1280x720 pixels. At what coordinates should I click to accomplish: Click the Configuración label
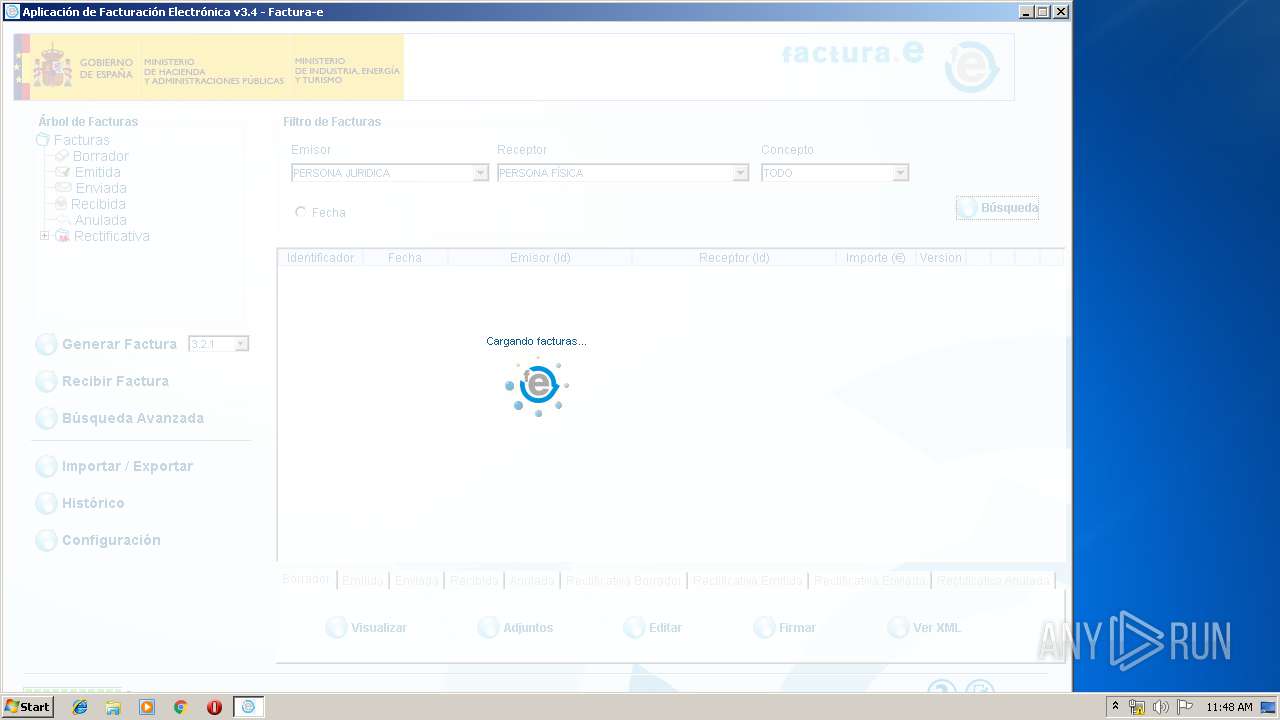point(111,540)
